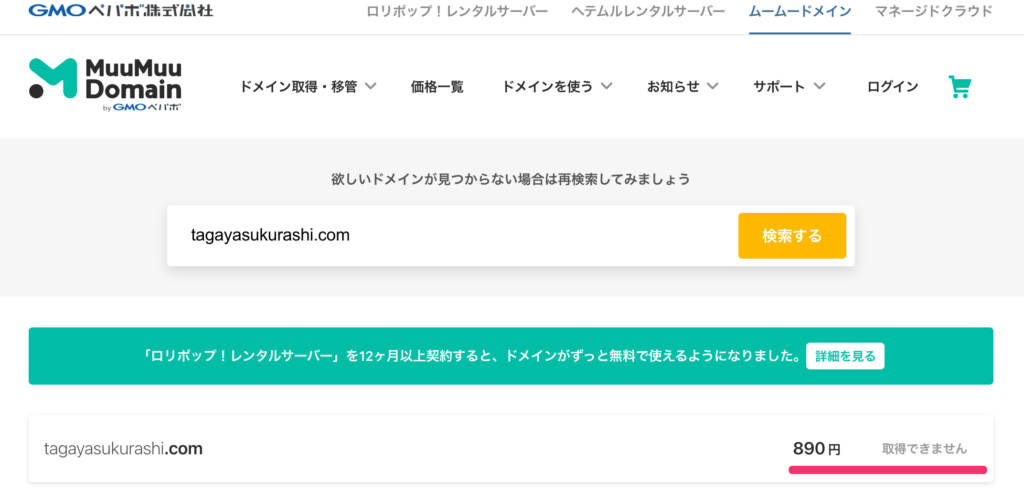The width and height of the screenshot is (1024, 503).
Task: Go to ヘテムルレンタルサーバー site
Action: (648, 12)
